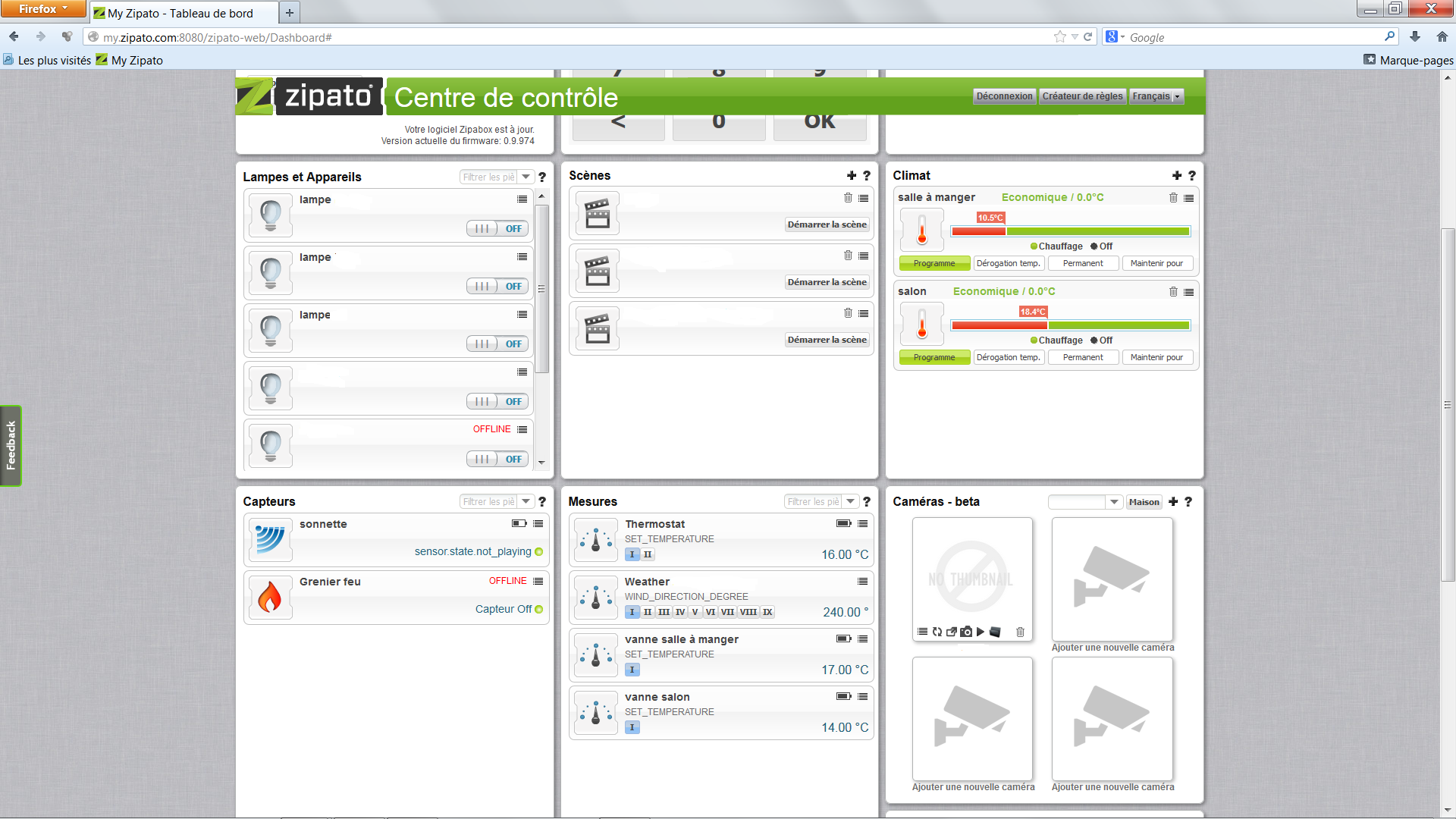1456x819 pixels.
Task: Refresh the camera thumbnail
Action: tap(937, 632)
